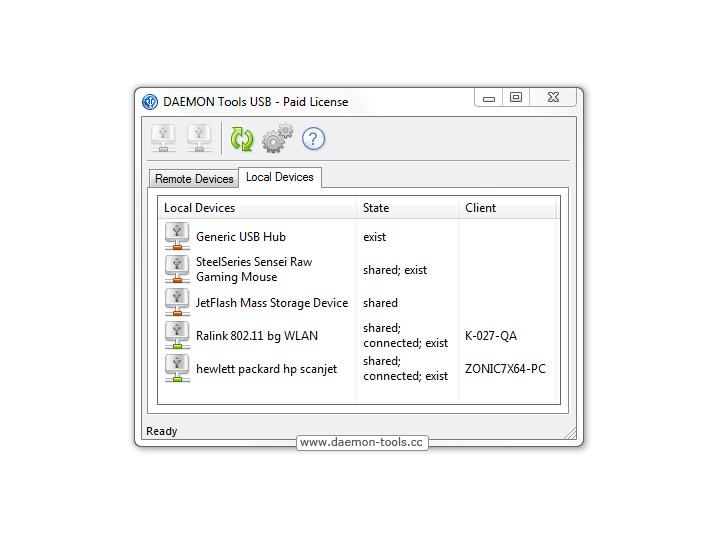This screenshot has height=540, width=725.
Task: Click the hp scanjet 'shared; connected; exist' state
Action: pyautogui.click(x=406, y=368)
